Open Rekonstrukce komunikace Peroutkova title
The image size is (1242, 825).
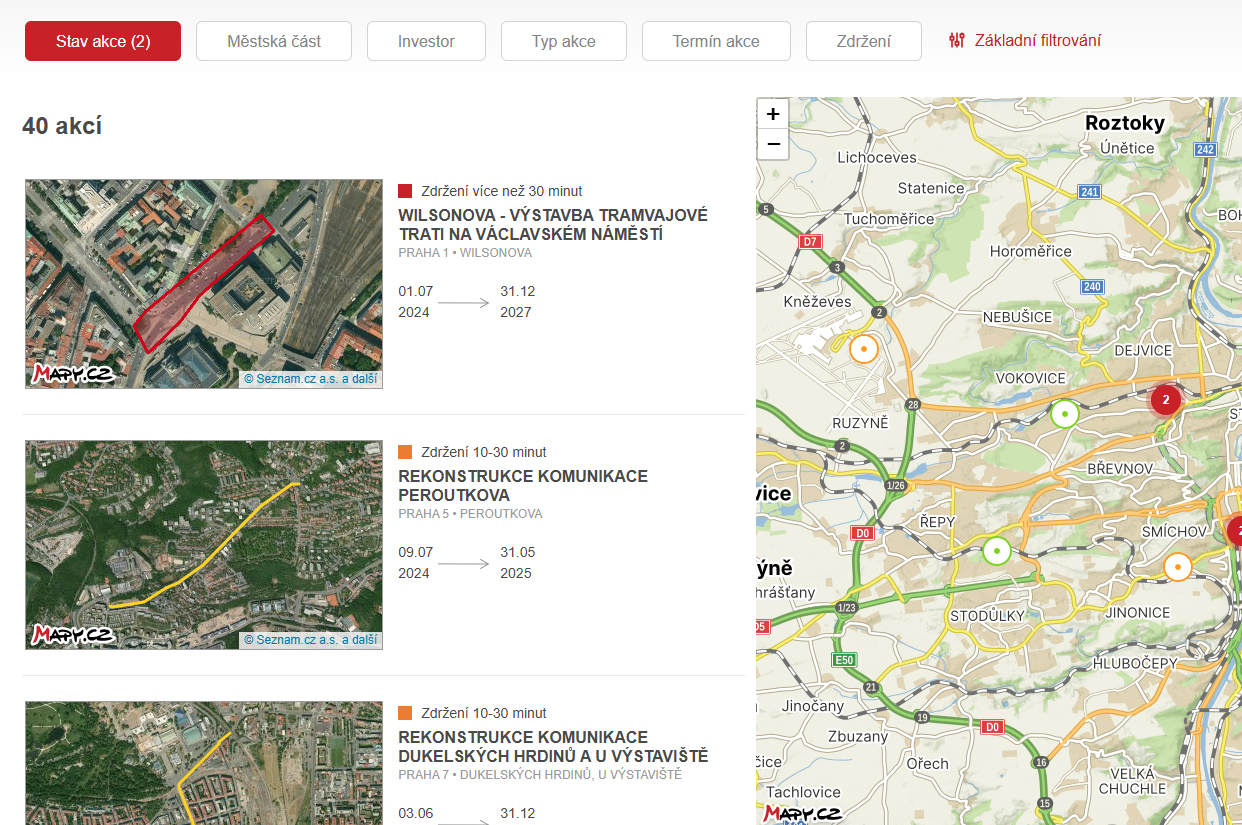tap(523, 486)
